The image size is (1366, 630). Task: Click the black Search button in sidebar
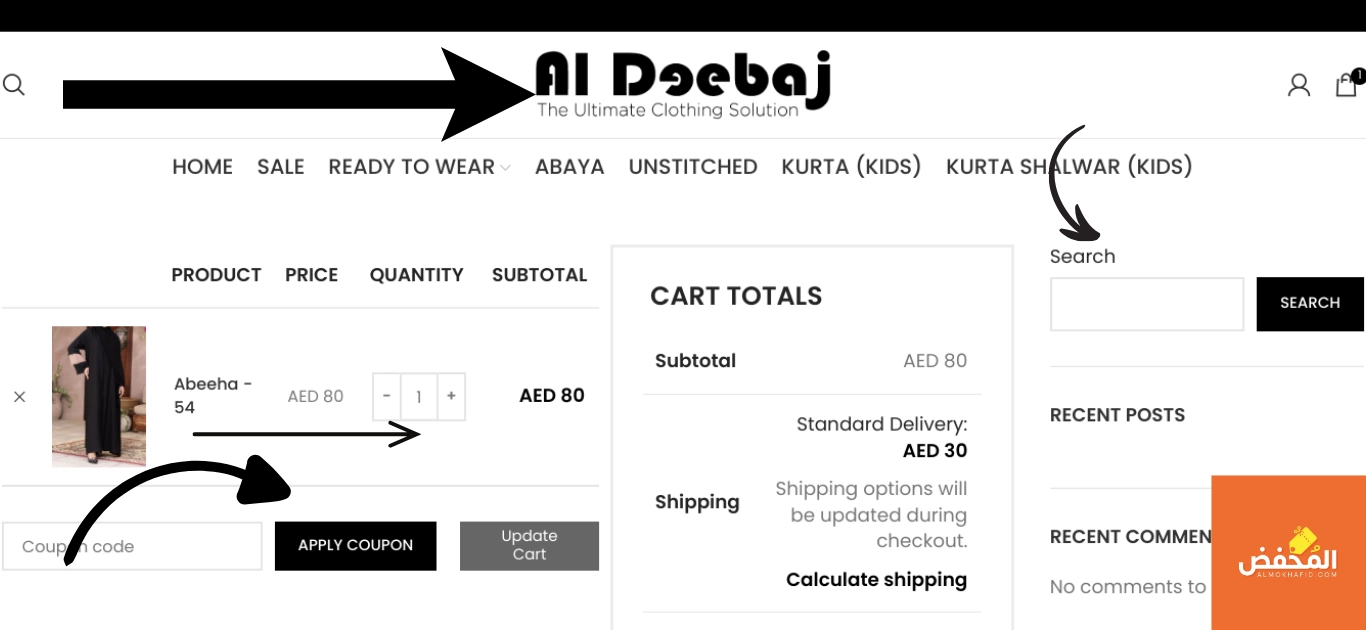tap(1310, 303)
